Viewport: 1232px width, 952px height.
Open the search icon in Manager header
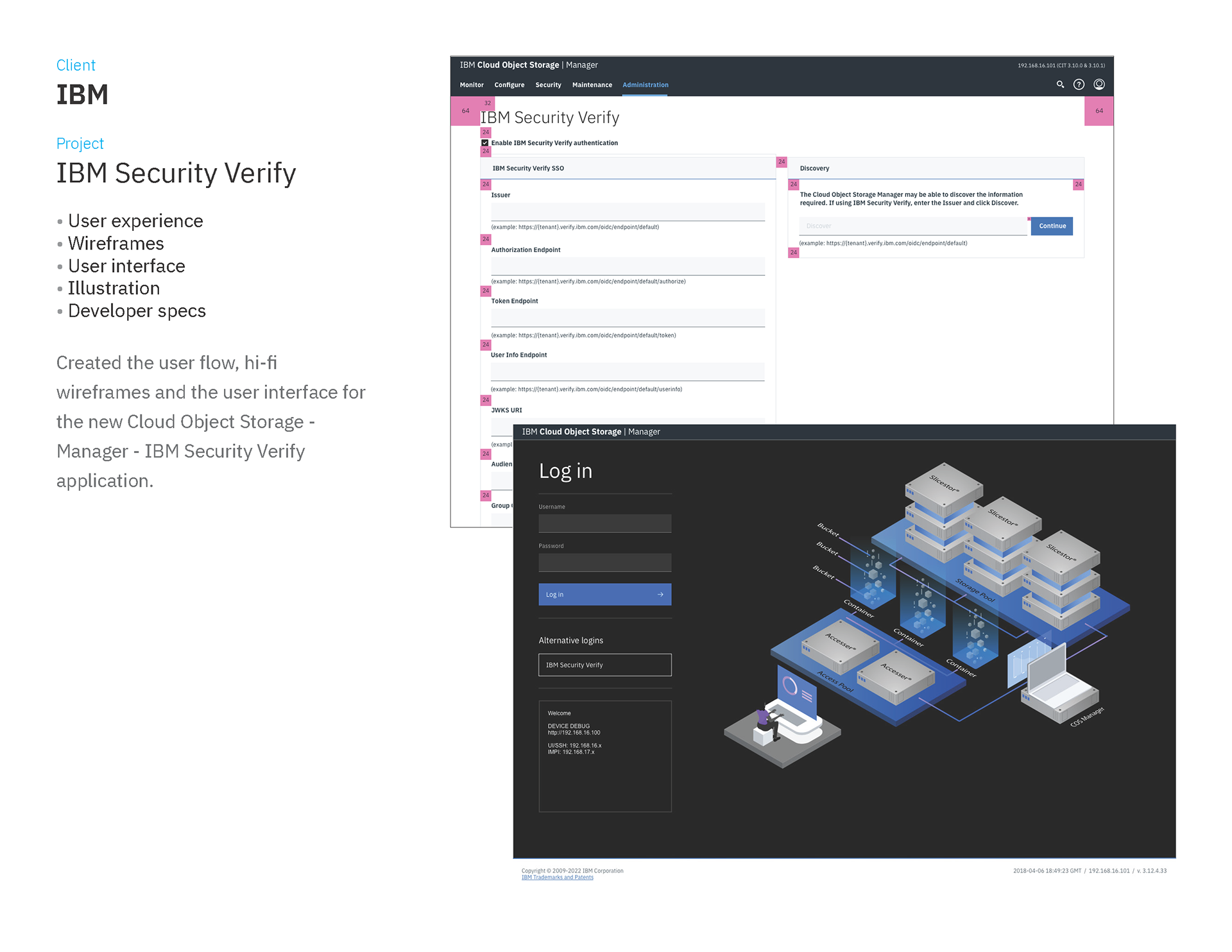(1060, 85)
